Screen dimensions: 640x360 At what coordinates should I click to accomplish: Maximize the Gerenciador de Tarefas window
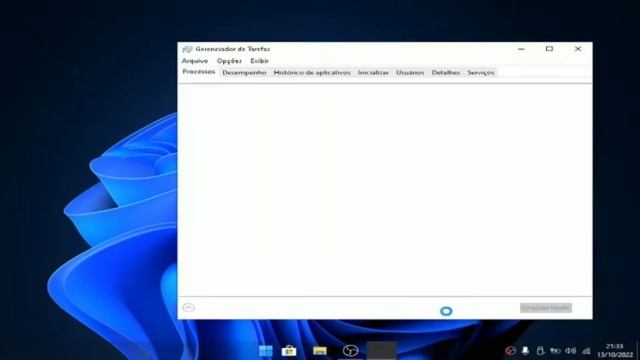(x=549, y=49)
